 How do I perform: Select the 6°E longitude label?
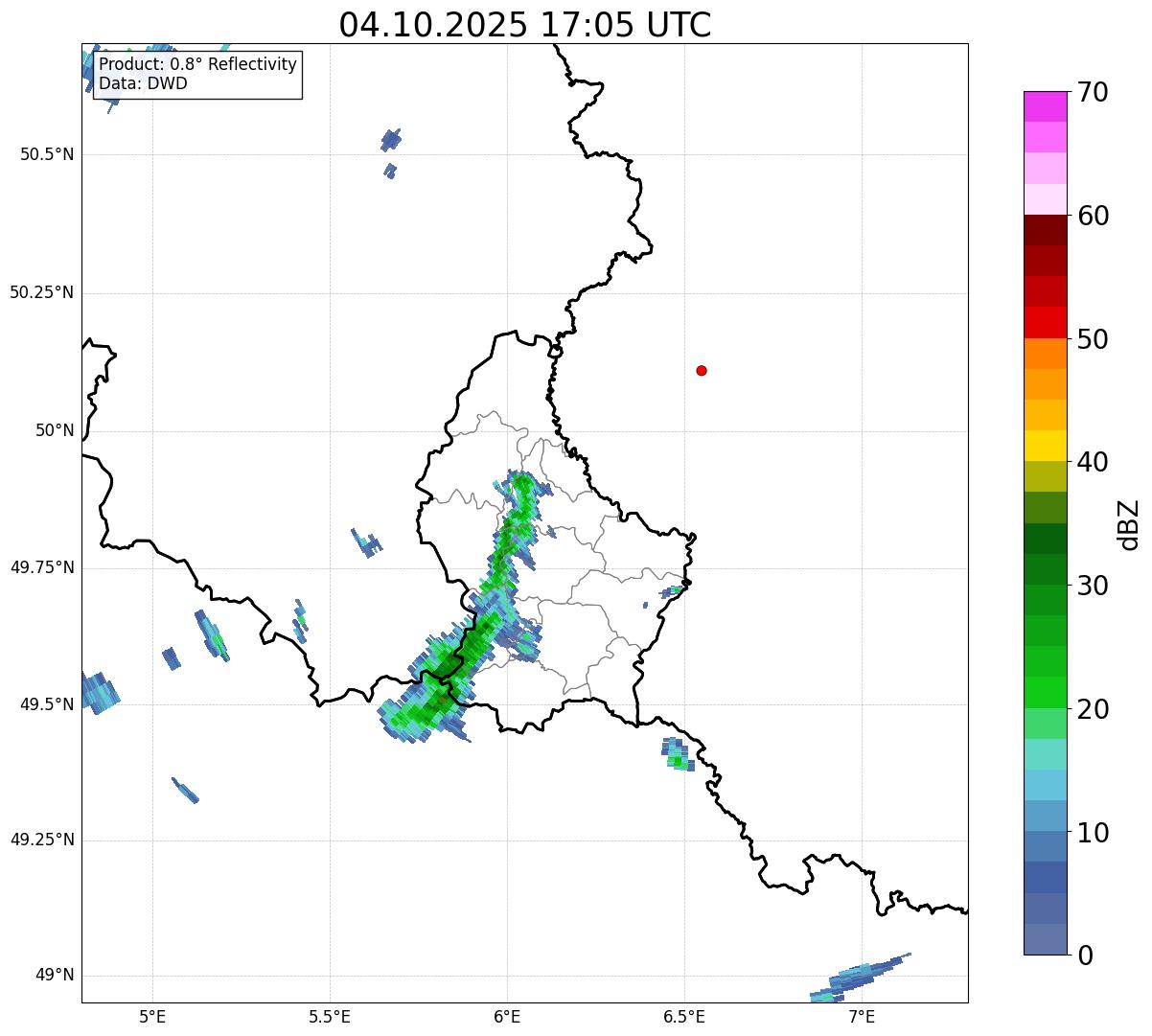[507, 1016]
